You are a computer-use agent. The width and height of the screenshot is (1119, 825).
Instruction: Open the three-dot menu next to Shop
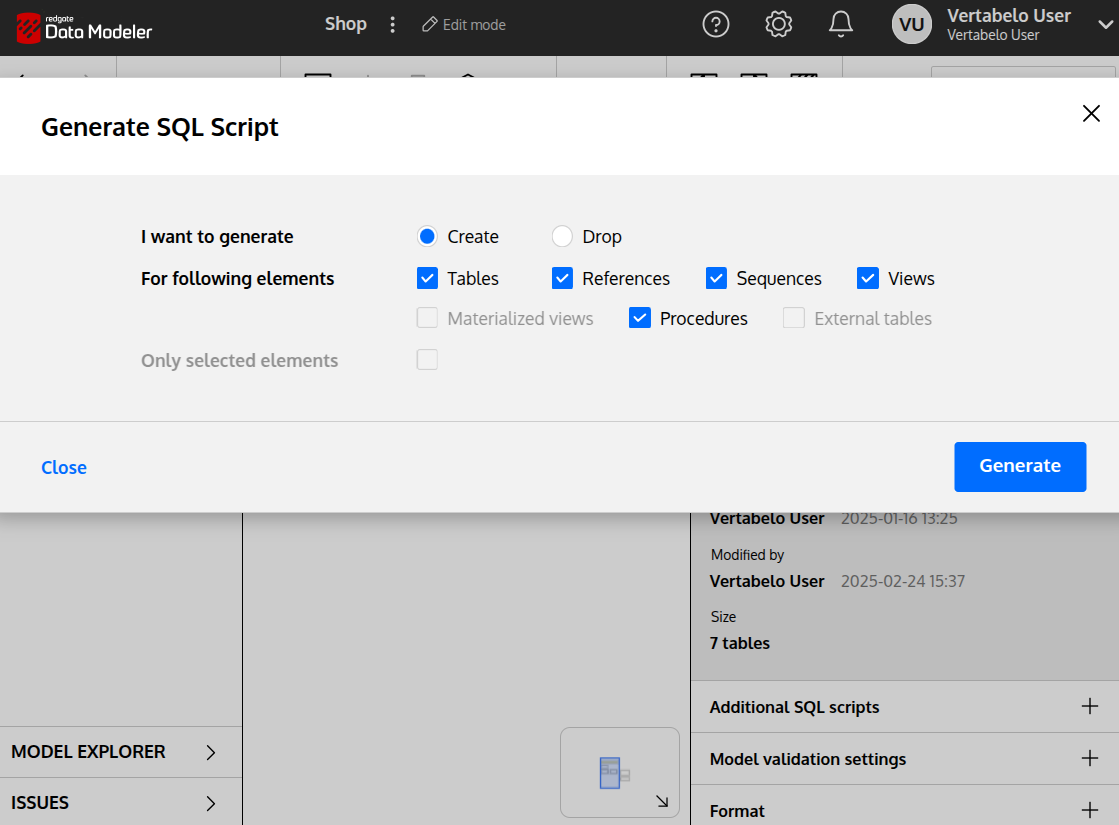coord(392,24)
